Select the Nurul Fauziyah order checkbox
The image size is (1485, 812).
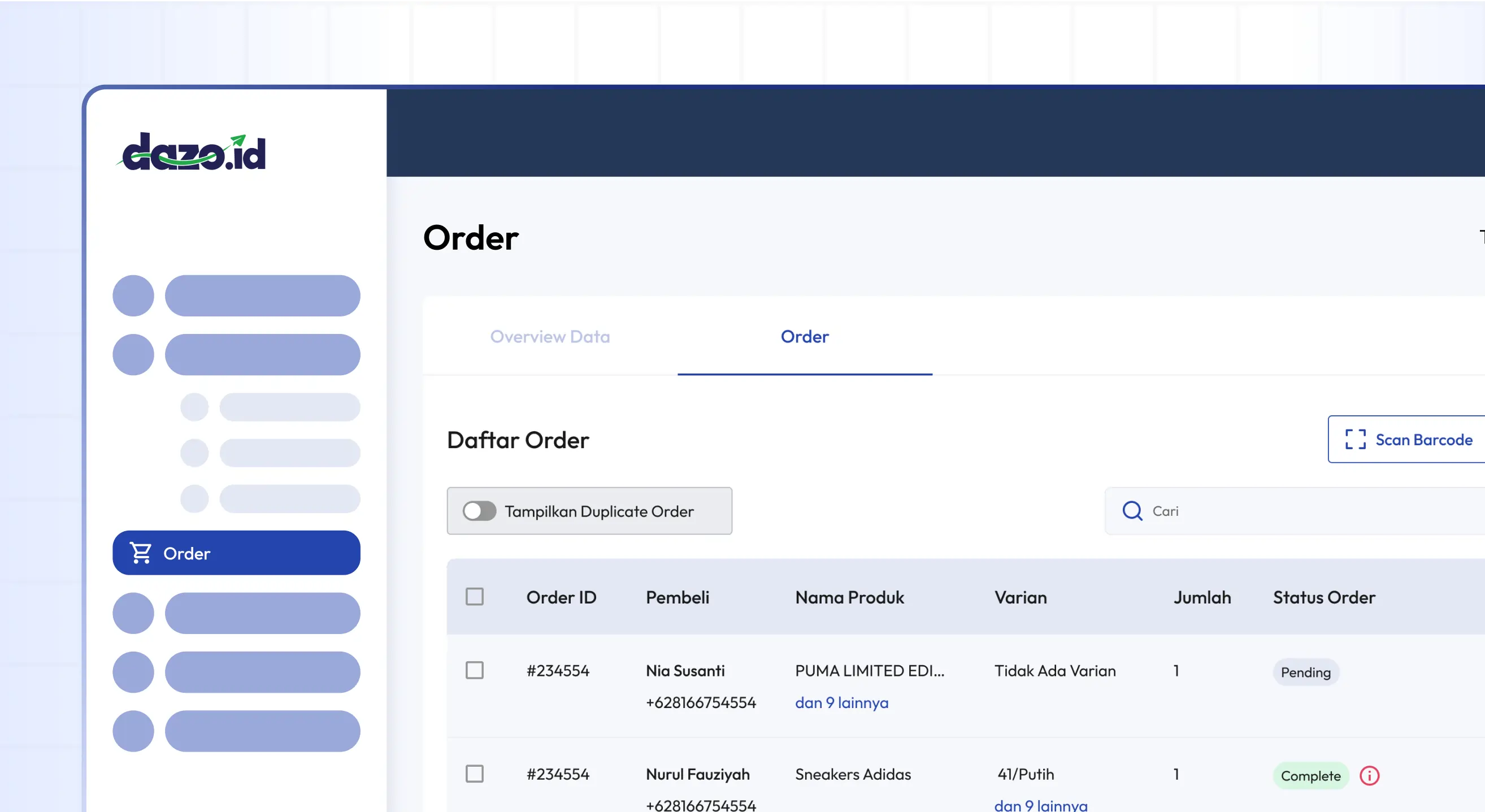[475, 774]
